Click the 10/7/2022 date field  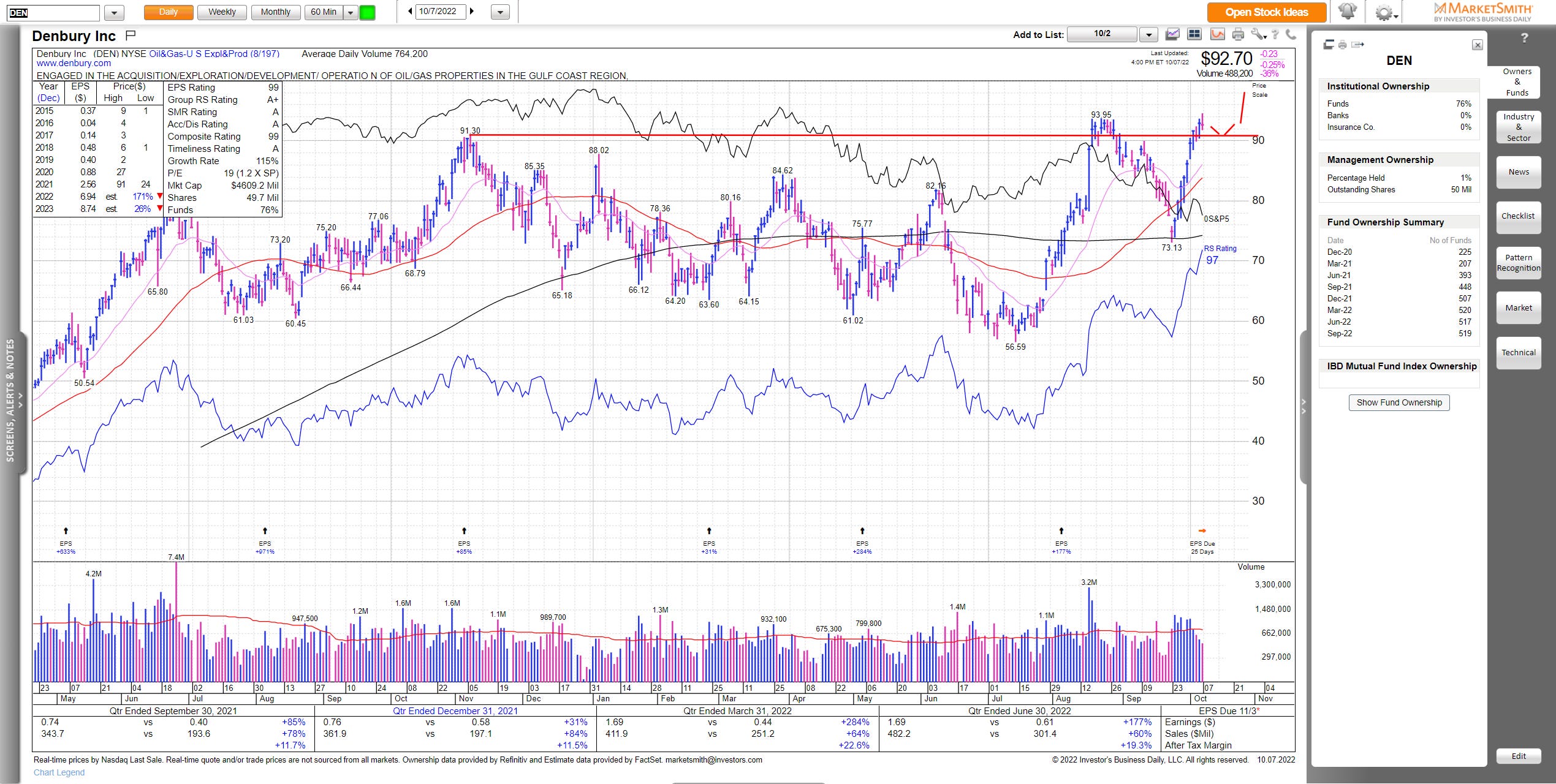coord(441,12)
